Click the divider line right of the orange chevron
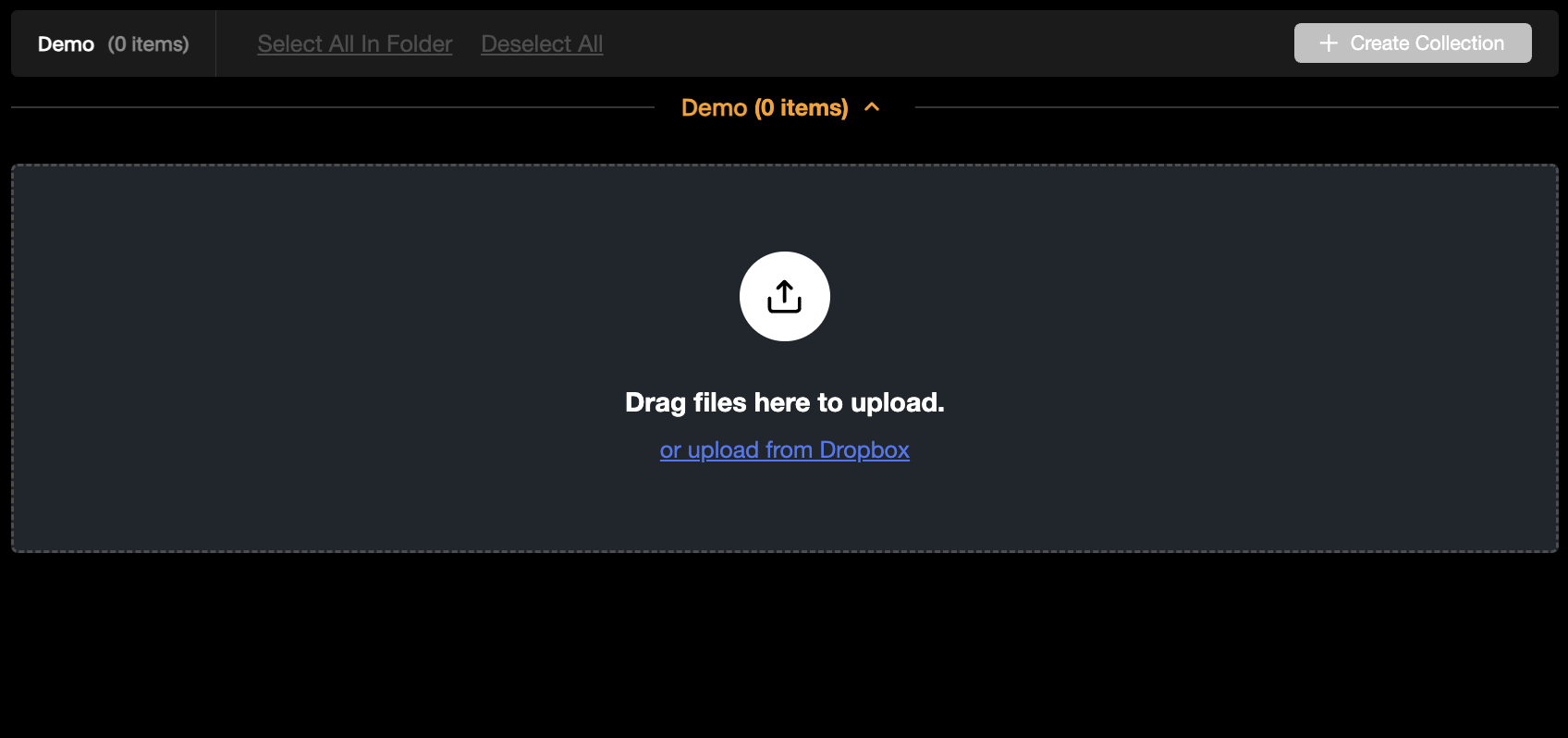This screenshot has width=1568, height=738. [x=1236, y=107]
